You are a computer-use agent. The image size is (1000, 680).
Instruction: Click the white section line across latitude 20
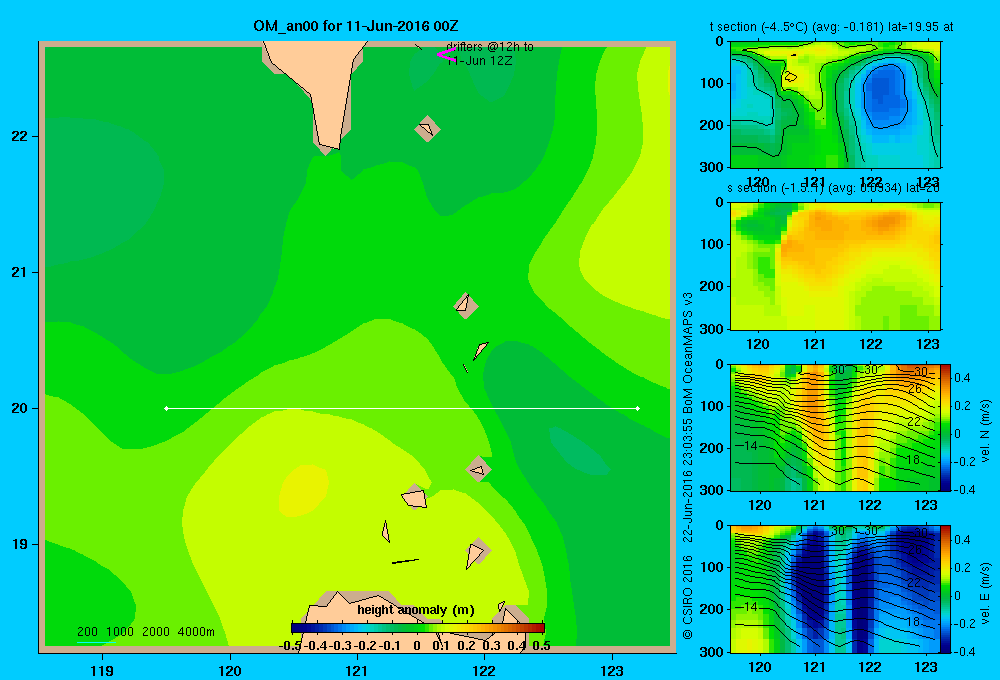pyautogui.click(x=402, y=408)
